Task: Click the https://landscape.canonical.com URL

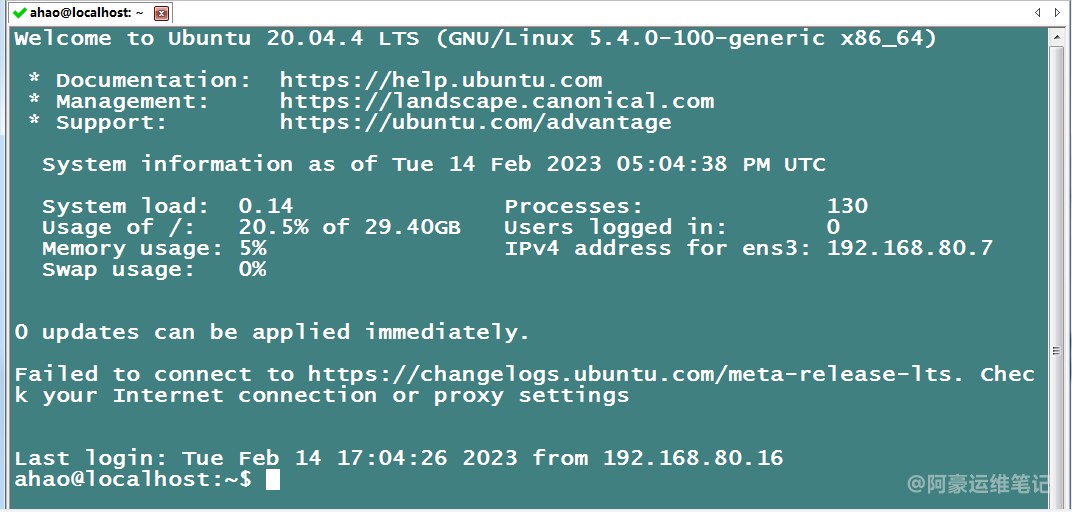Action: (x=496, y=101)
